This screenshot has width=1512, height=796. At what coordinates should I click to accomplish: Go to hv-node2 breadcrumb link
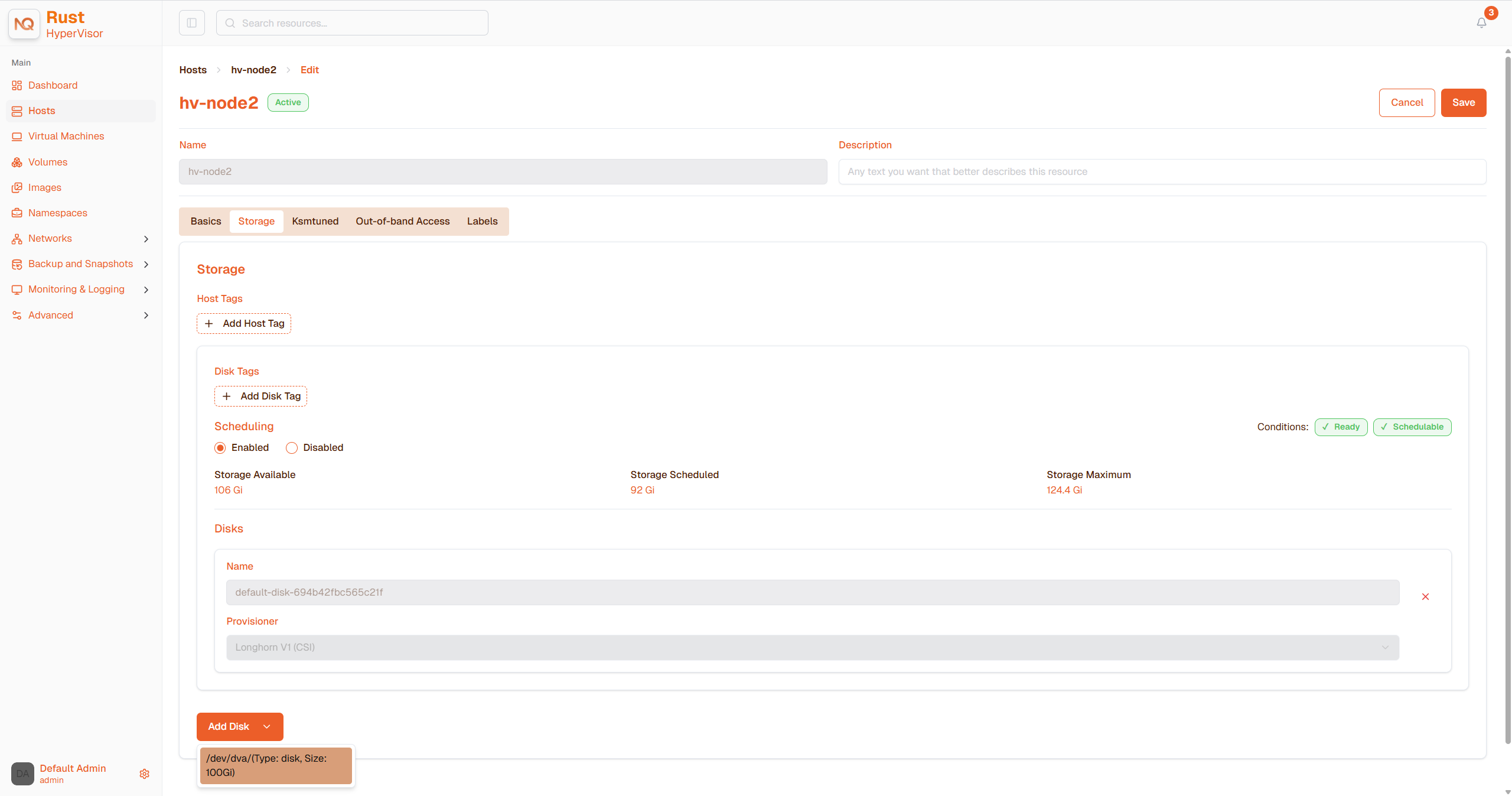(x=253, y=70)
